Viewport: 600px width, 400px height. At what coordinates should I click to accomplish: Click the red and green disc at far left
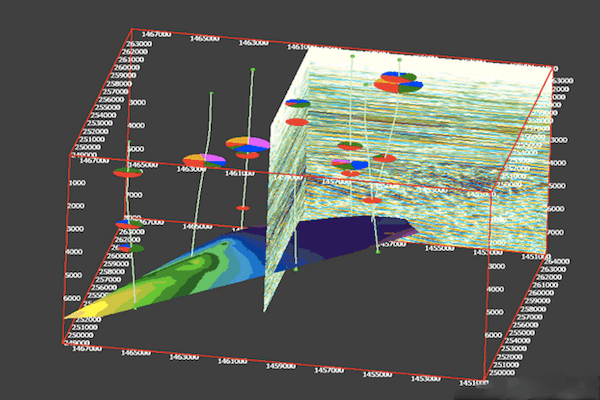click(x=127, y=173)
